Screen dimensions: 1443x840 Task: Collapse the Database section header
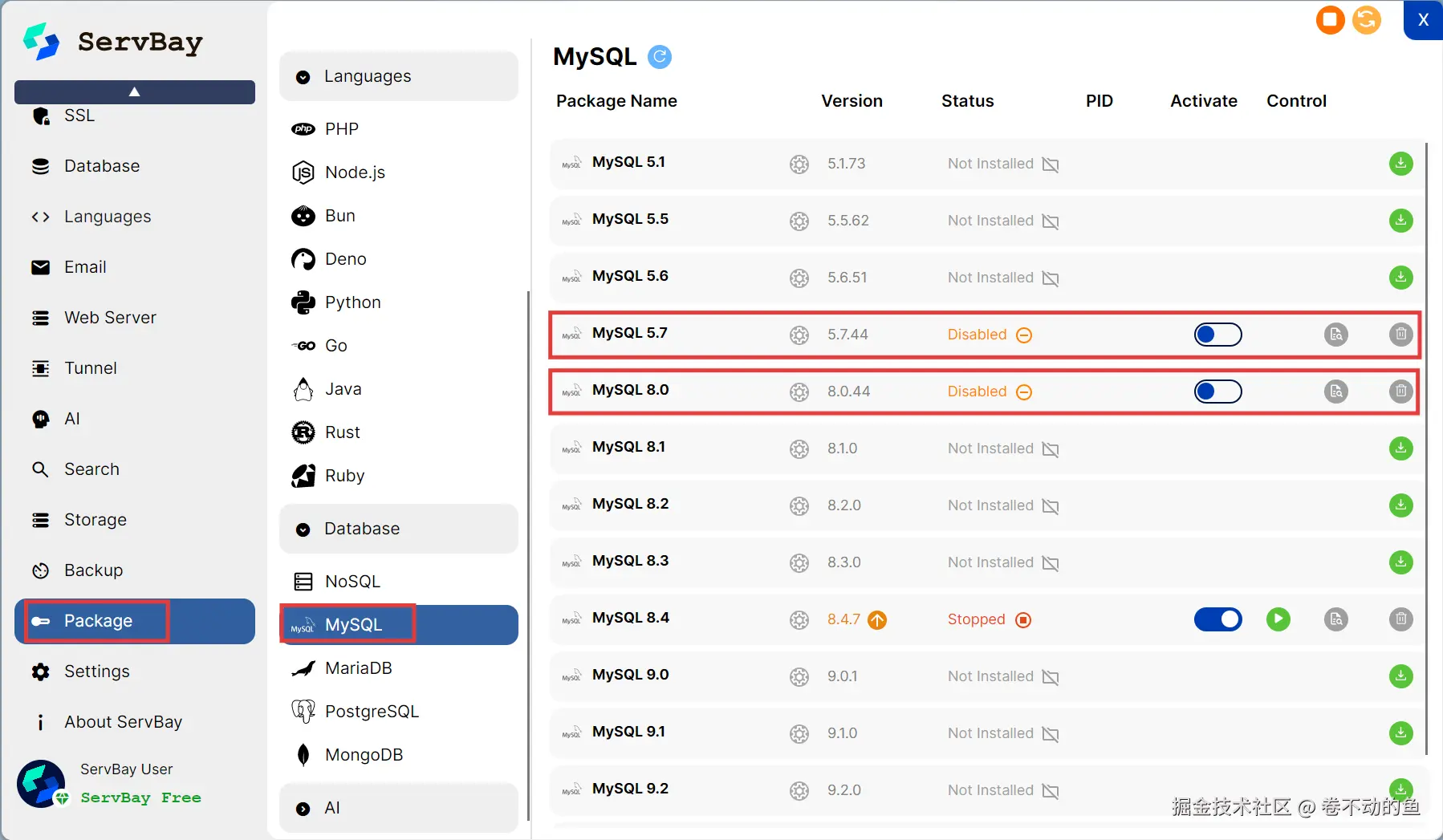[398, 529]
